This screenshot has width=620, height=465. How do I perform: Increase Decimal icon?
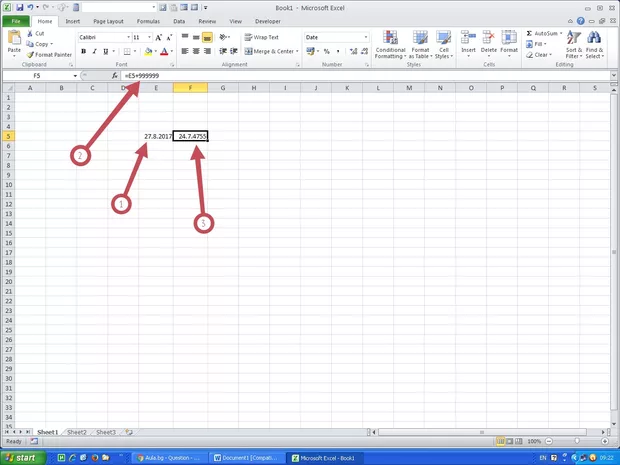coord(353,51)
